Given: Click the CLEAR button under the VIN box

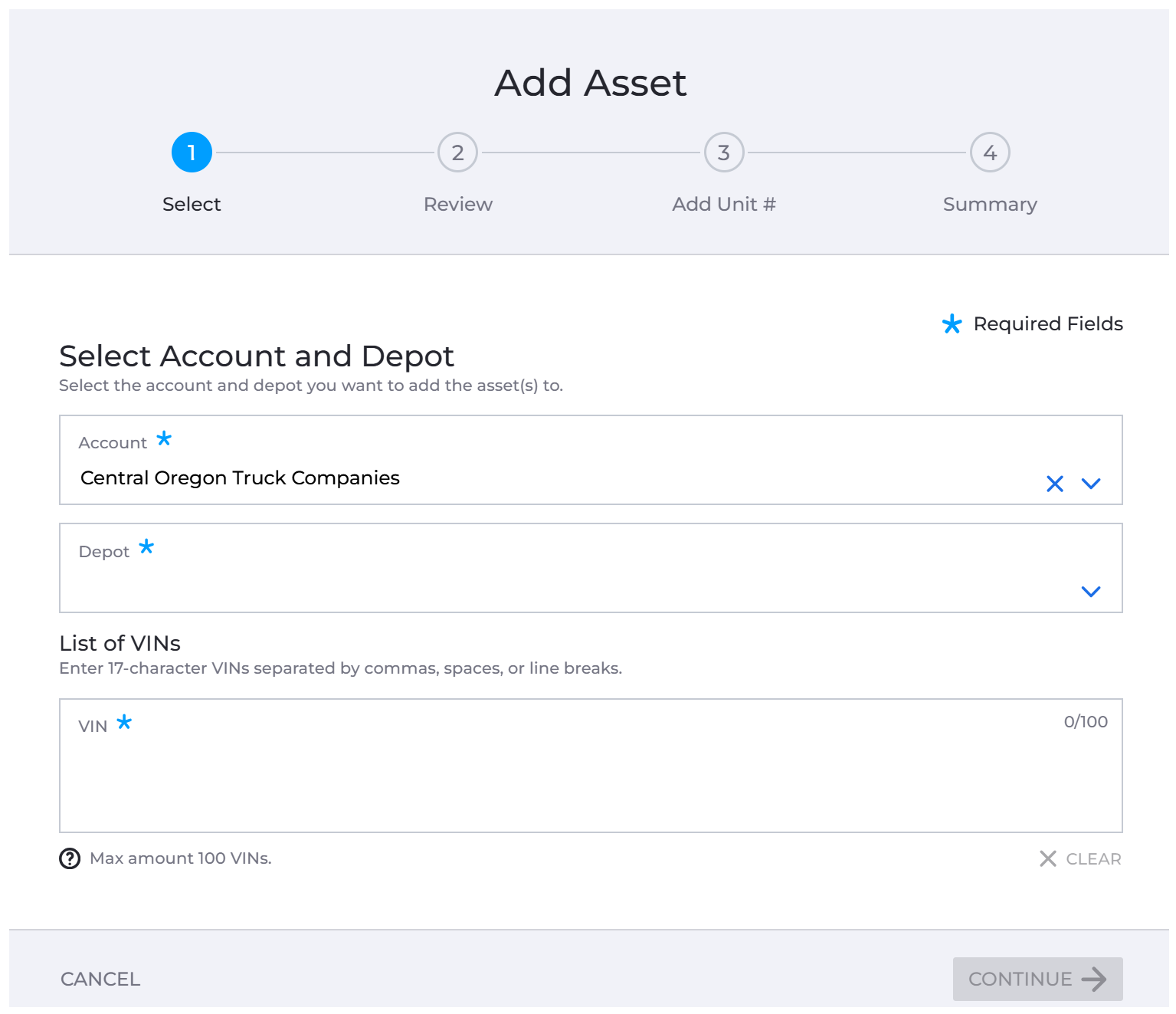Looking at the screenshot, I should [x=1080, y=858].
